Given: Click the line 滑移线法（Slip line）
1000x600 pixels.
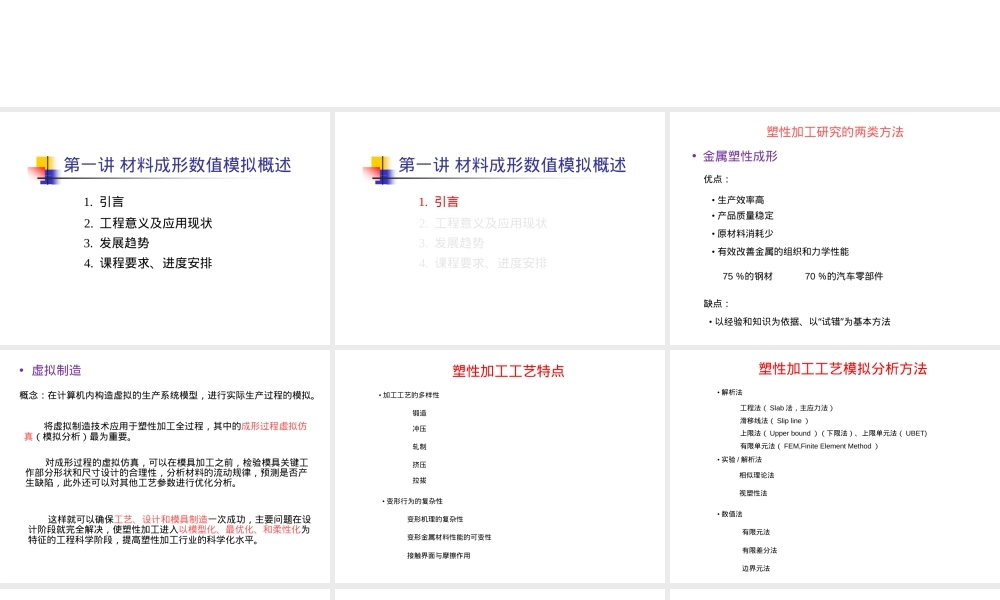Looking at the screenshot, I should pos(774,421).
